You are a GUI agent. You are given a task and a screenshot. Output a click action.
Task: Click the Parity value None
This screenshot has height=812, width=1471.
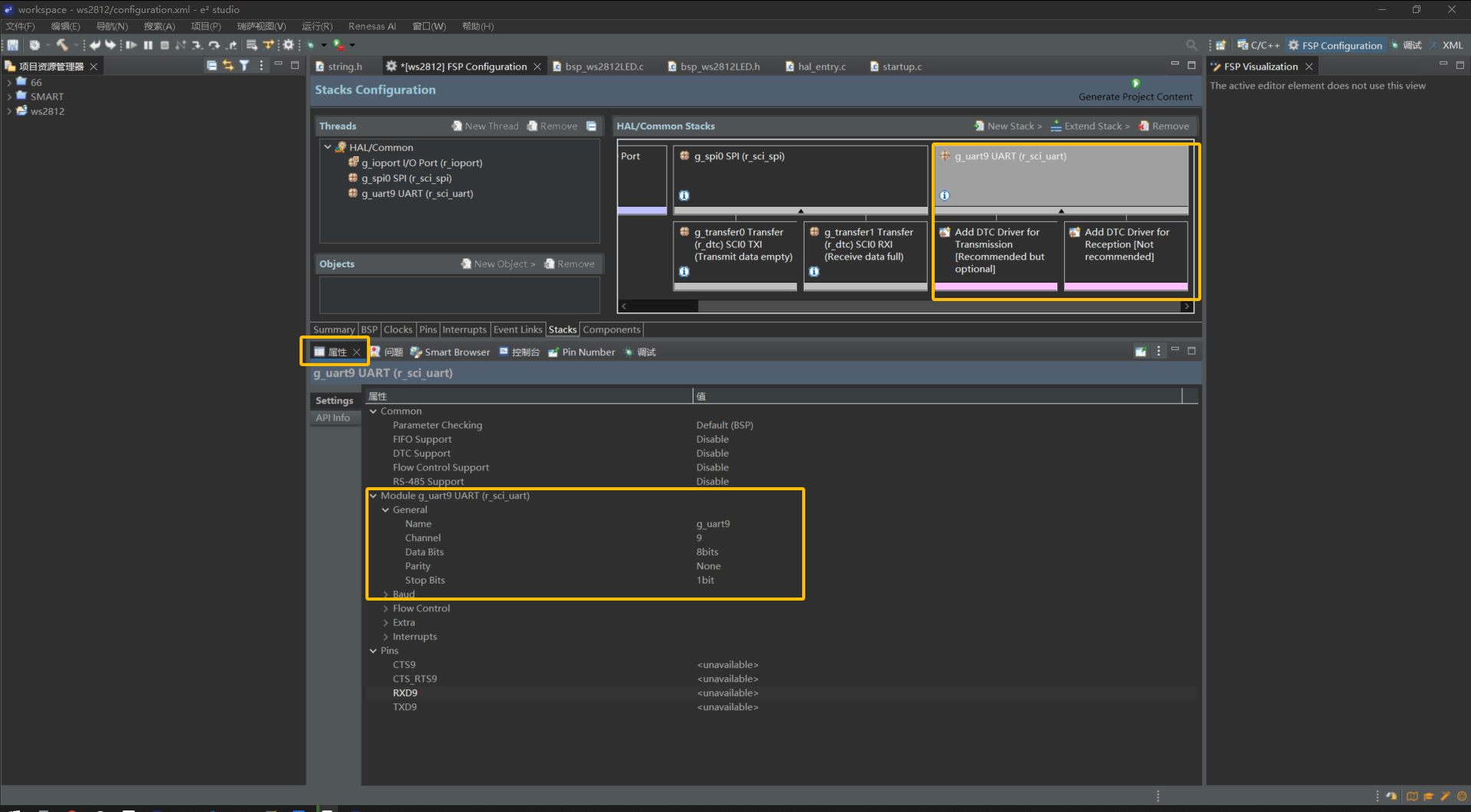[x=709, y=566]
